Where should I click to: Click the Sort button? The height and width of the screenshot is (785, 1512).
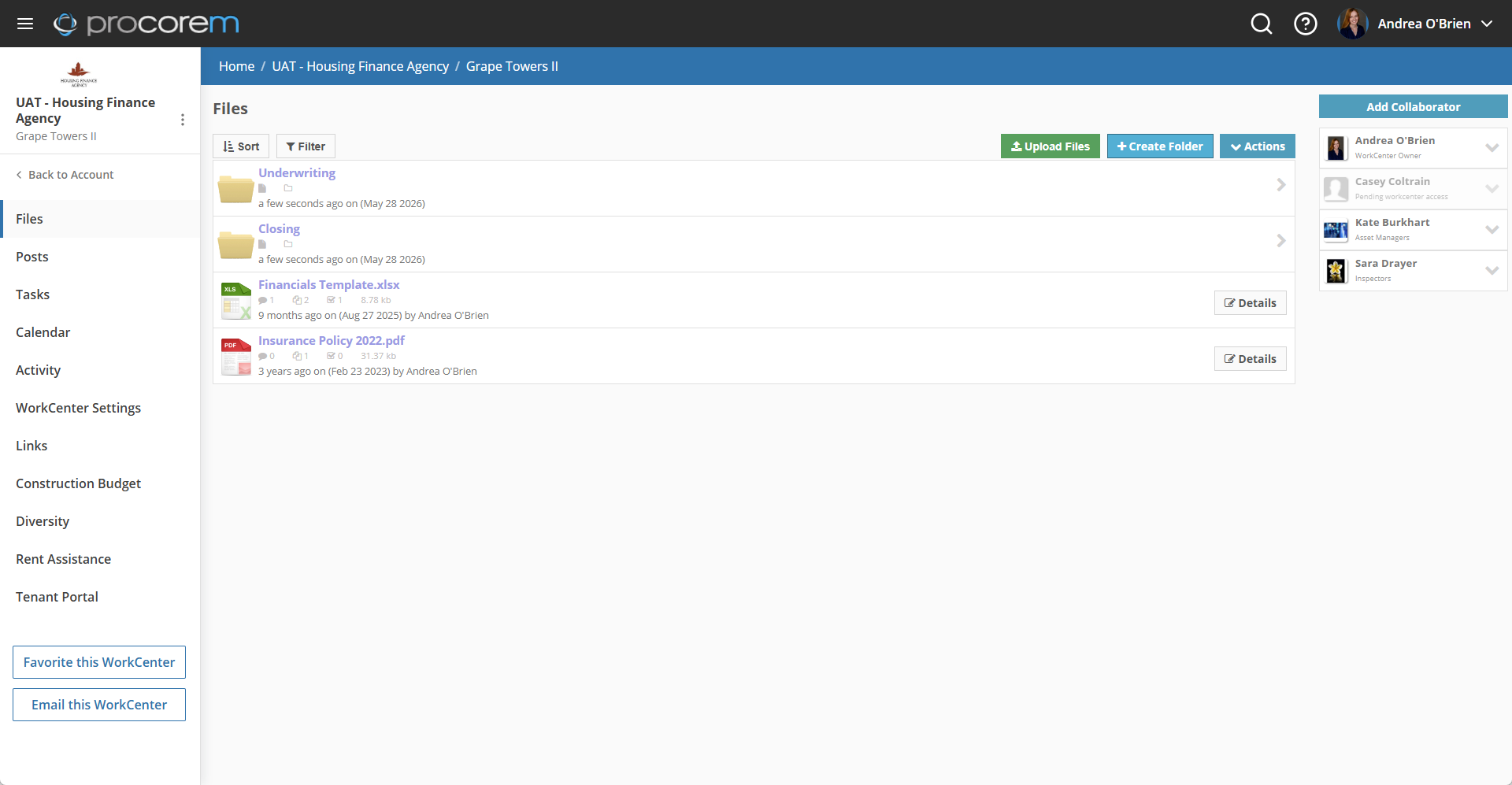pos(241,146)
